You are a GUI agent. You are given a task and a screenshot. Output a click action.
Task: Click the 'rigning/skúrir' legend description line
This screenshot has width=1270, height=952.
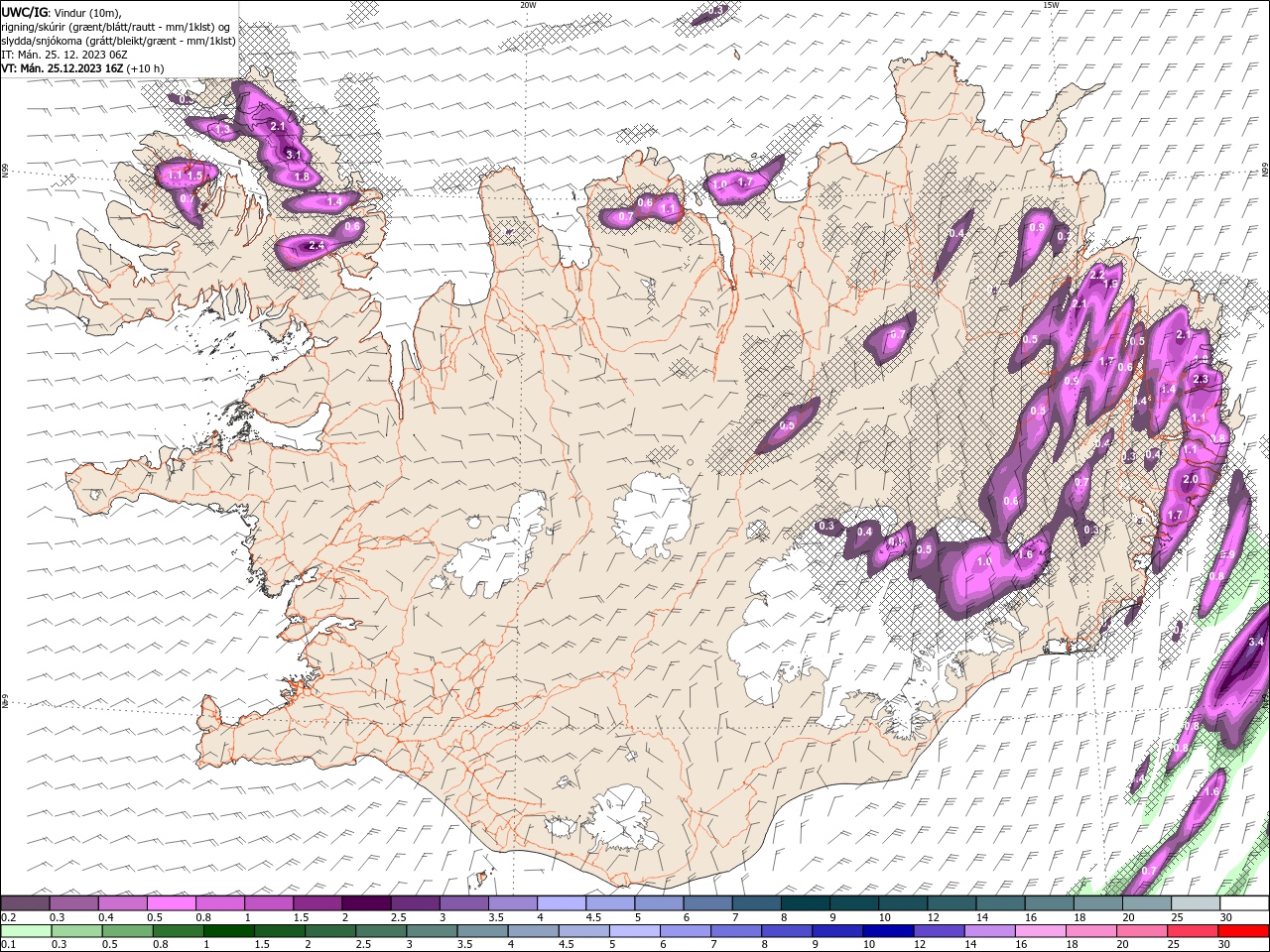tap(116, 27)
